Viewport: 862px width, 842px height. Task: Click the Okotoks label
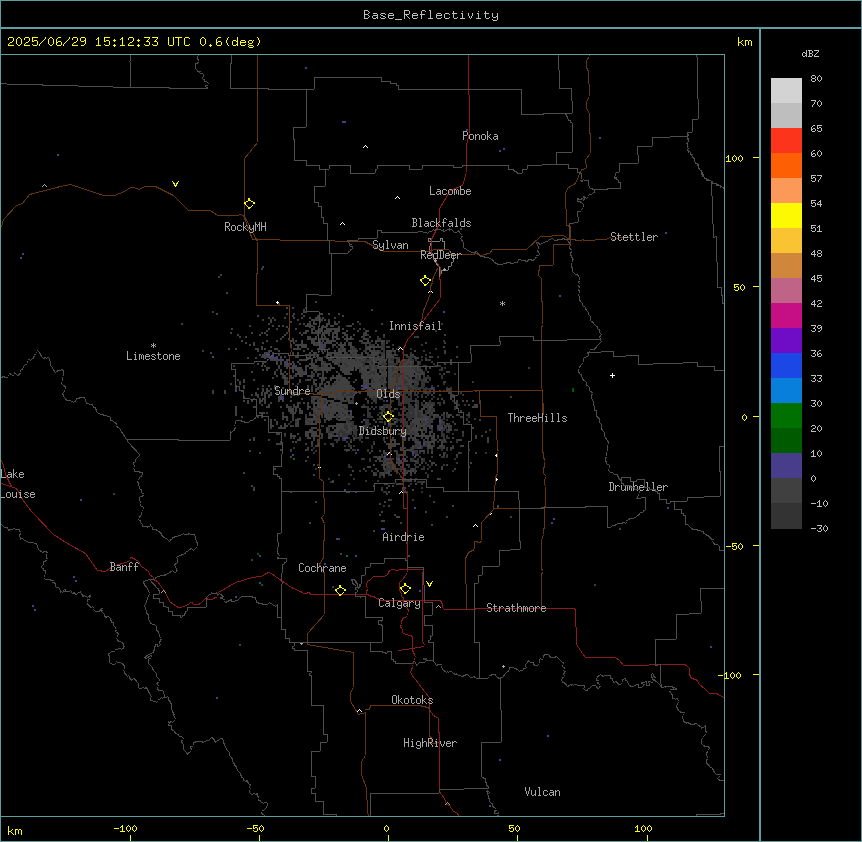coord(412,700)
